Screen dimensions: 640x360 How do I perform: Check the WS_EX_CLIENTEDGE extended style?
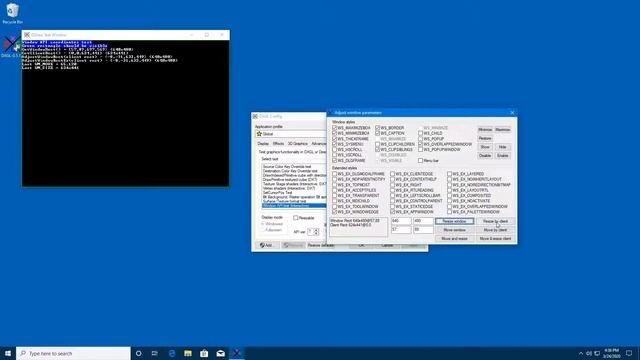(x=412, y=173)
